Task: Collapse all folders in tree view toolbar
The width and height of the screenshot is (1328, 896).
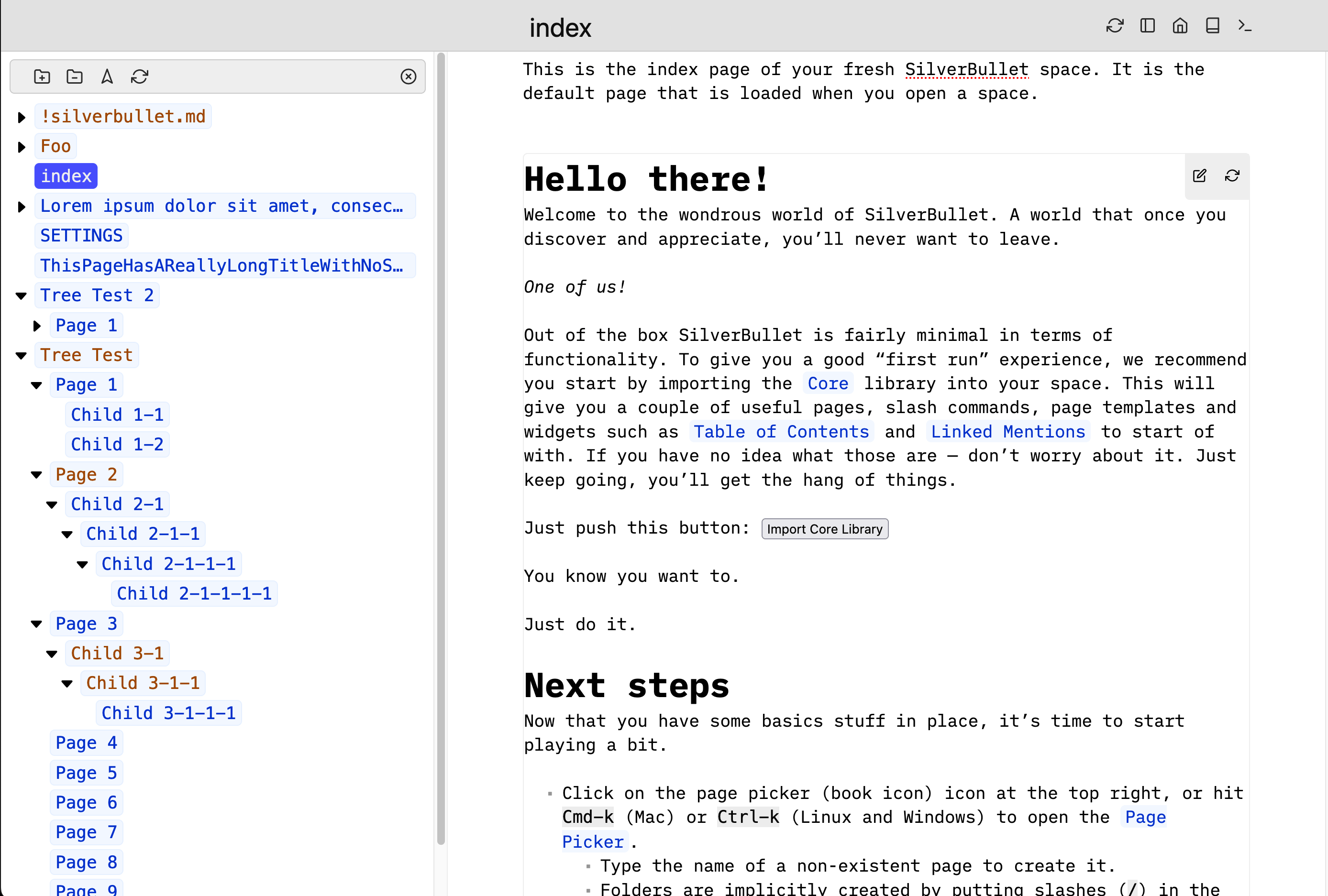Action: pos(74,76)
